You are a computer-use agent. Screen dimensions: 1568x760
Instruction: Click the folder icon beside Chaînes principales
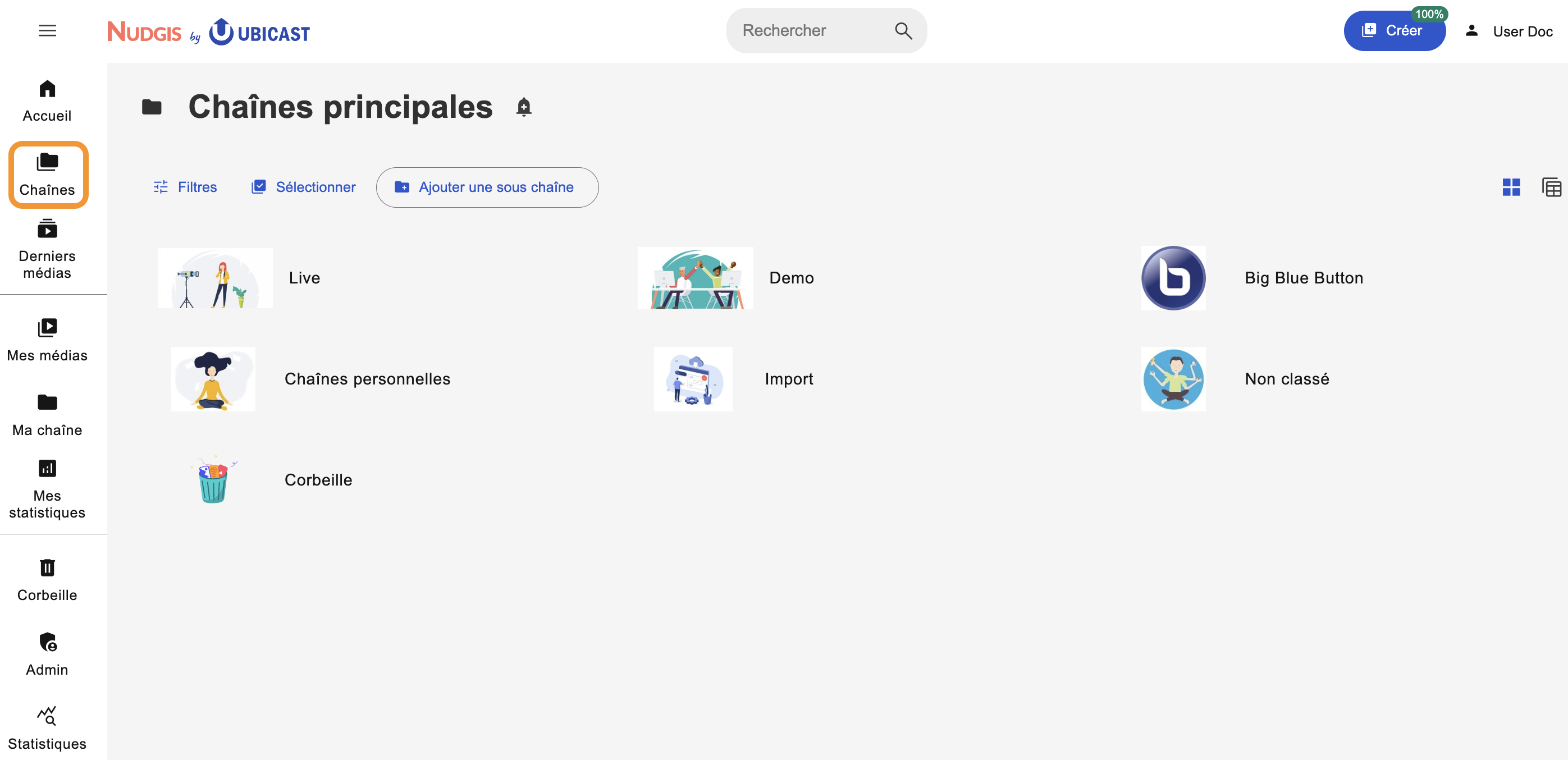click(x=152, y=107)
